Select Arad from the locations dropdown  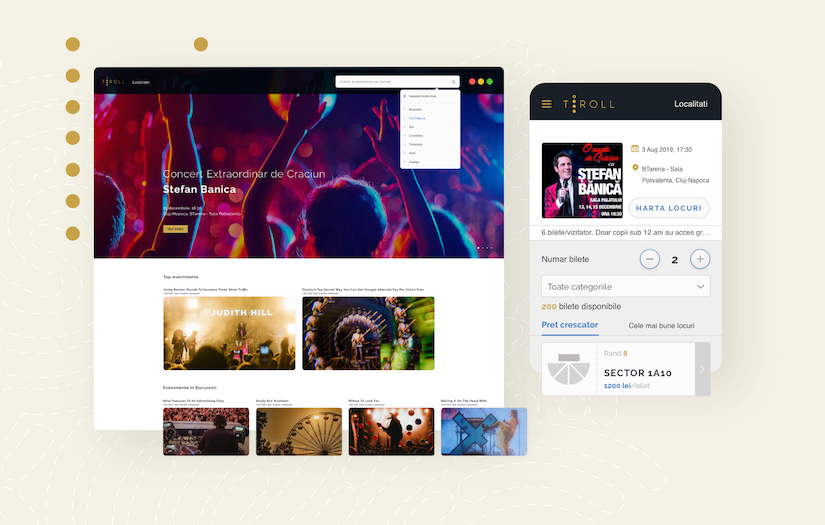point(412,153)
